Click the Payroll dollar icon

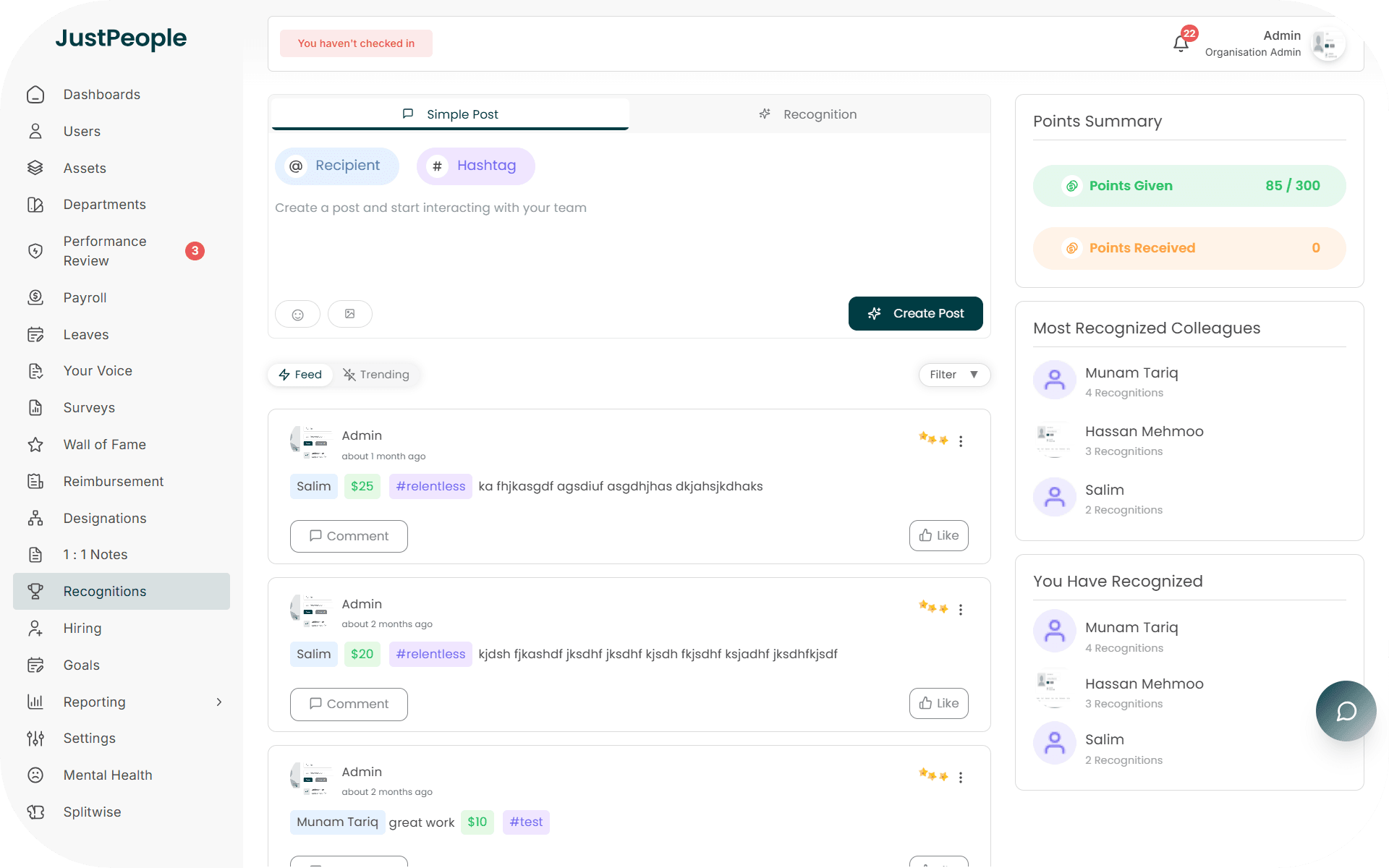[x=35, y=297]
